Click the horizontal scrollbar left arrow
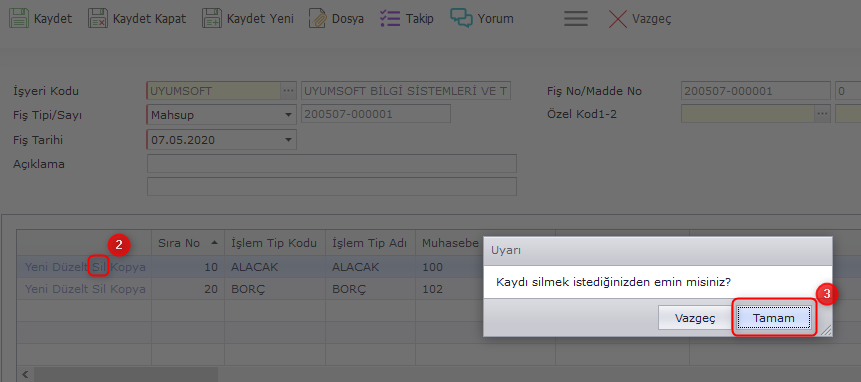 25,375
